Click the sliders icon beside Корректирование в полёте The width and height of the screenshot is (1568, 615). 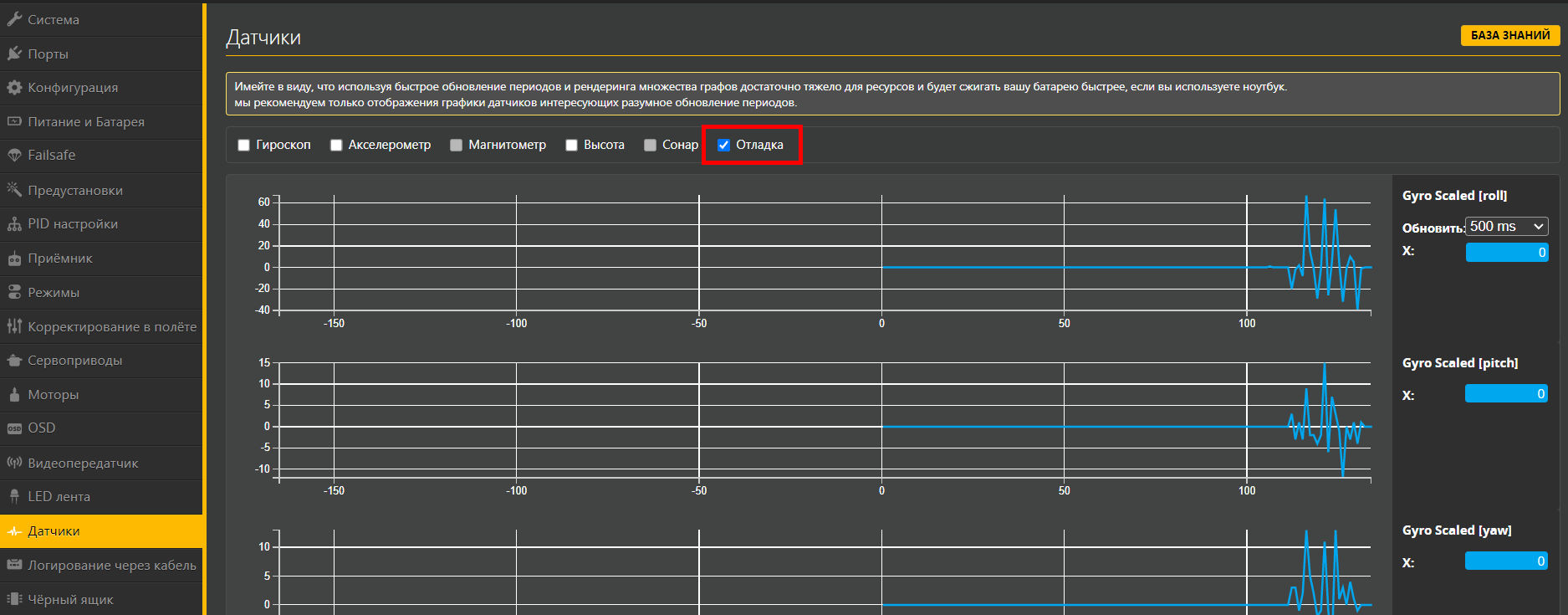[x=14, y=326]
